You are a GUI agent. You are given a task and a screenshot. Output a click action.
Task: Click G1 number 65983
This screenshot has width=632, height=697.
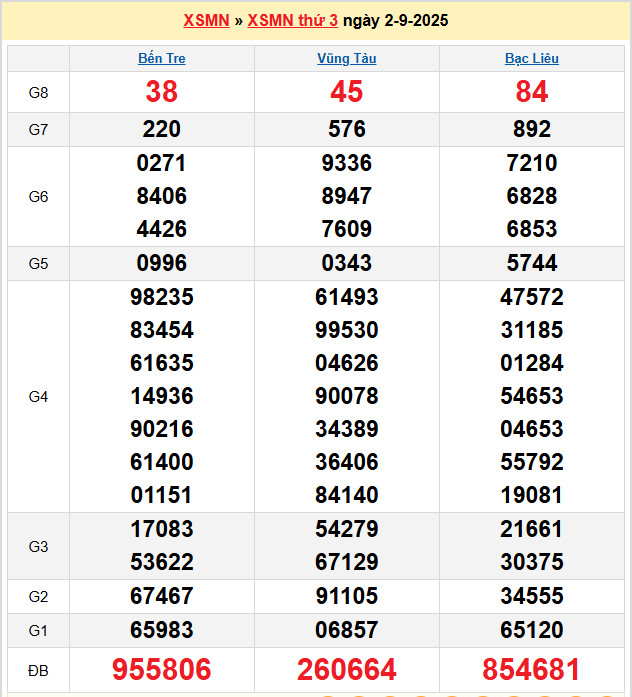pos(162,630)
